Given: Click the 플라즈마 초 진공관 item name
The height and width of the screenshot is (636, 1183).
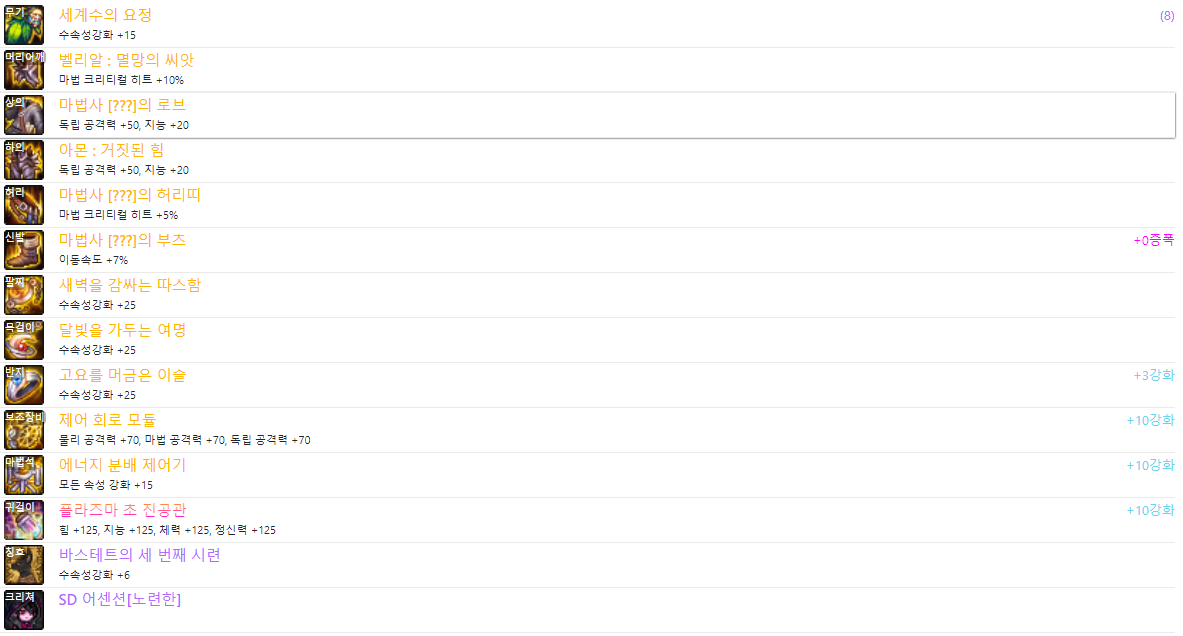Looking at the screenshot, I should click(122, 510).
